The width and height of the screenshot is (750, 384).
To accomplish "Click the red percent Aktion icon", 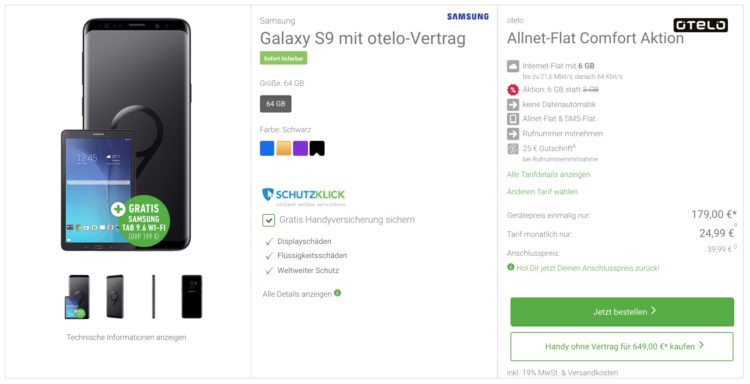I will point(513,89).
